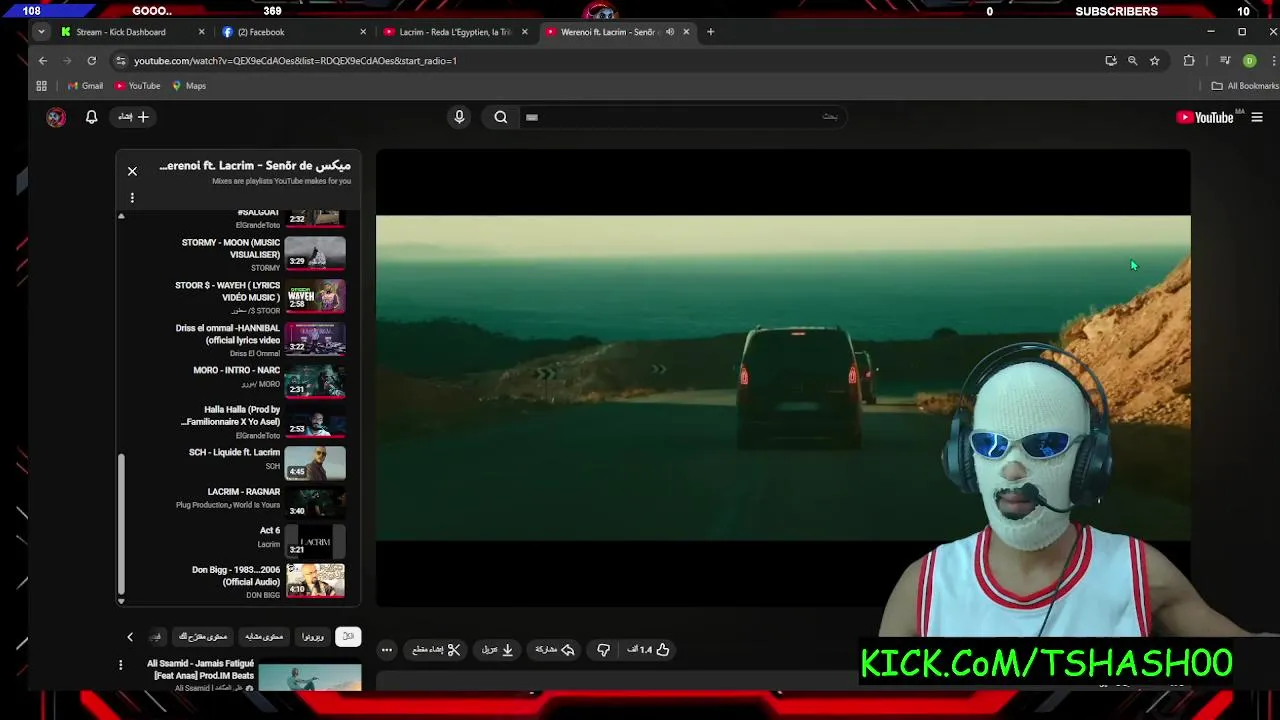Open the zoom level icon
The height and width of the screenshot is (720, 1280).
(1133, 61)
